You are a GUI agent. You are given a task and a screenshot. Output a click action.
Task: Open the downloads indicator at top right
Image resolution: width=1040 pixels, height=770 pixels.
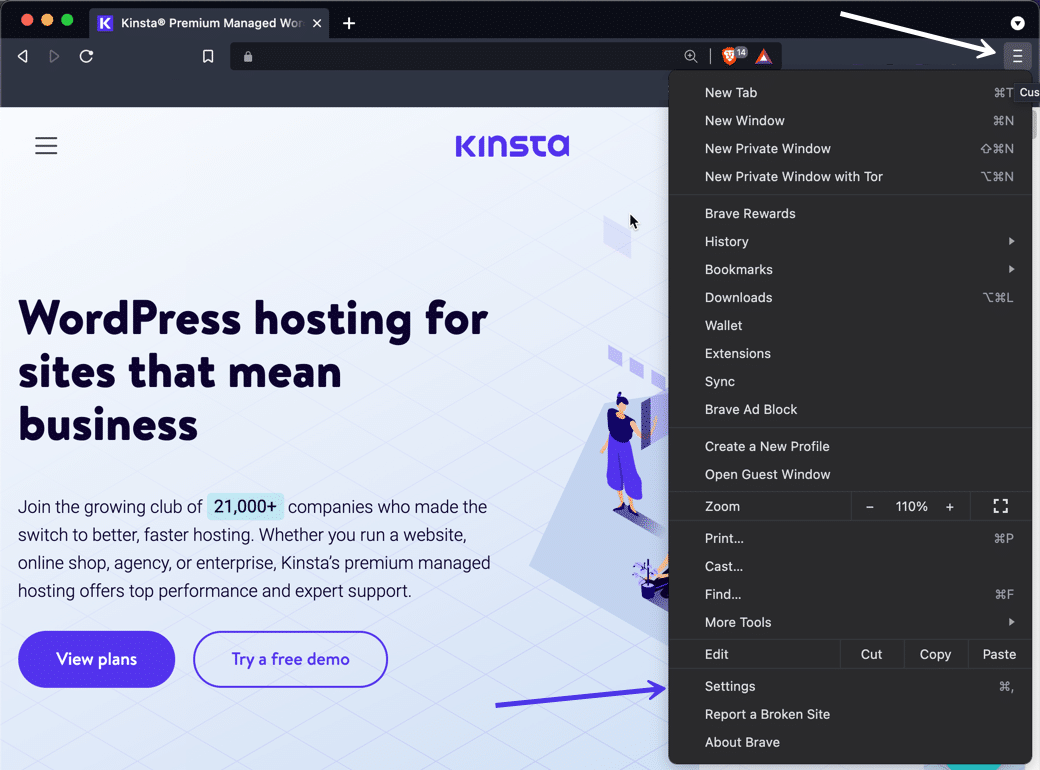pyautogui.click(x=1018, y=23)
